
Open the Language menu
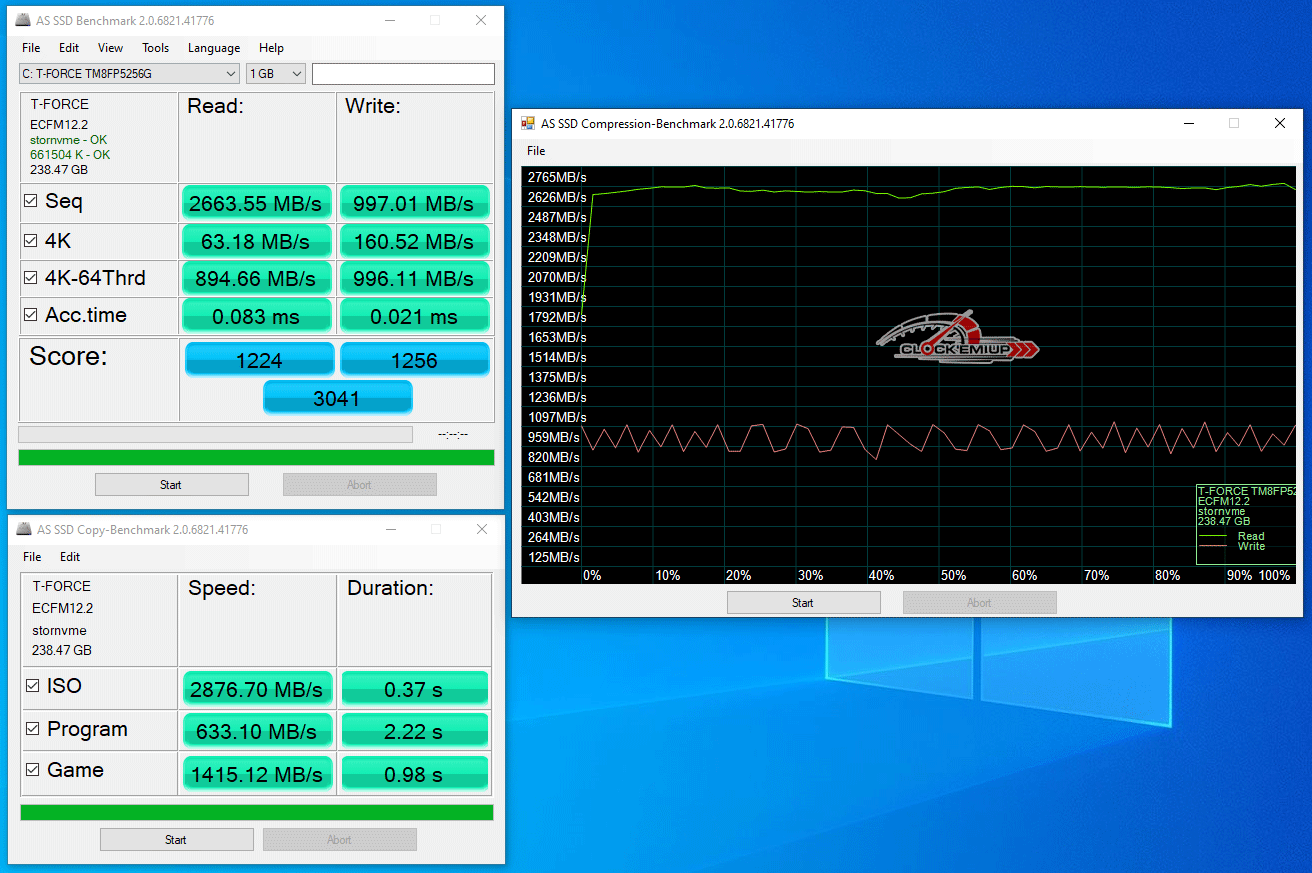(214, 48)
